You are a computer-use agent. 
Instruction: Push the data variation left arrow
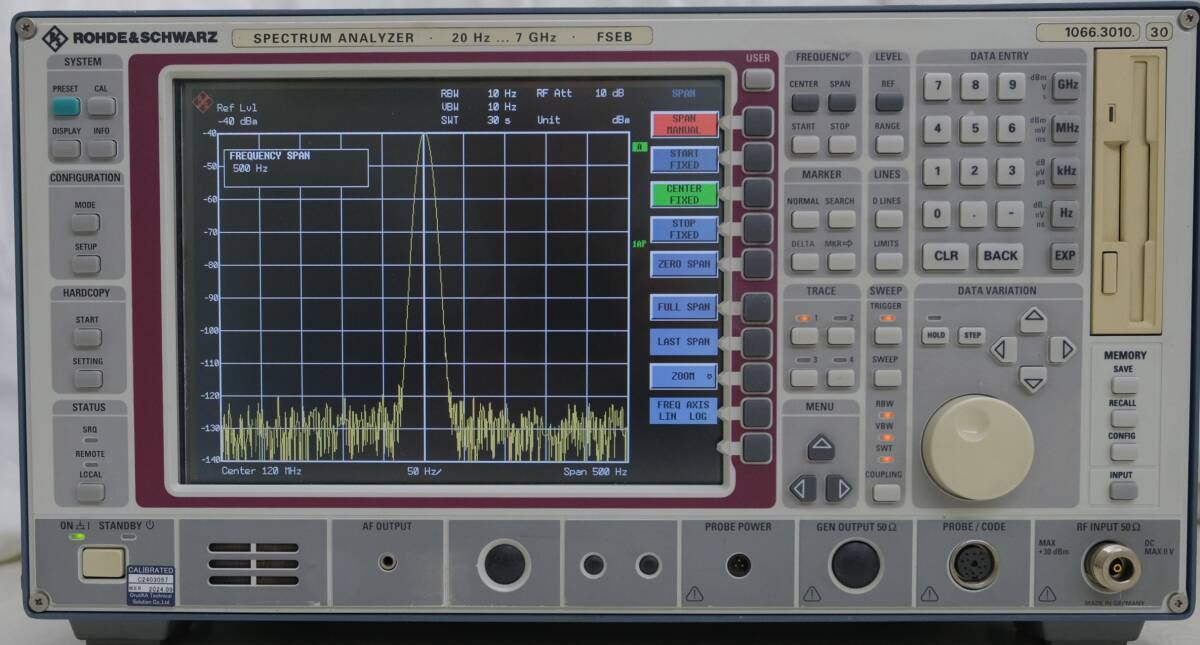click(x=1004, y=350)
